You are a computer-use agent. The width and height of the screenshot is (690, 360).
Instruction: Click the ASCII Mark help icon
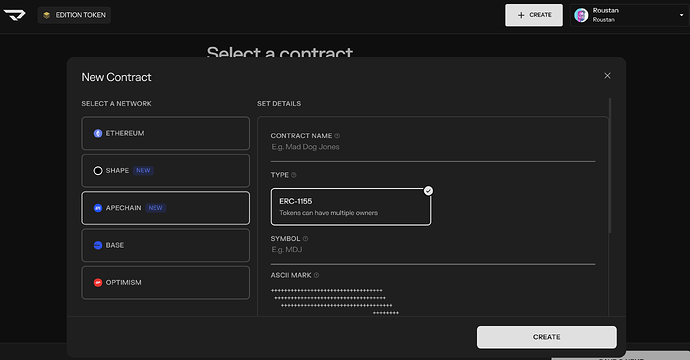(316, 276)
